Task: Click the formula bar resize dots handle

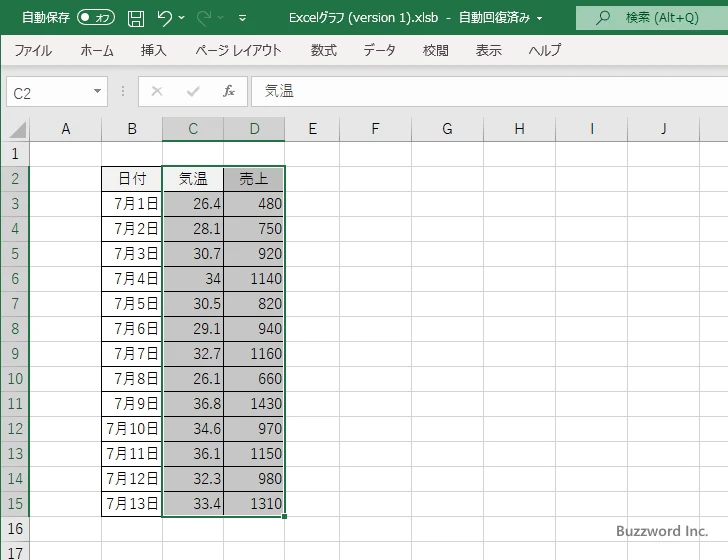Action: [x=123, y=91]
